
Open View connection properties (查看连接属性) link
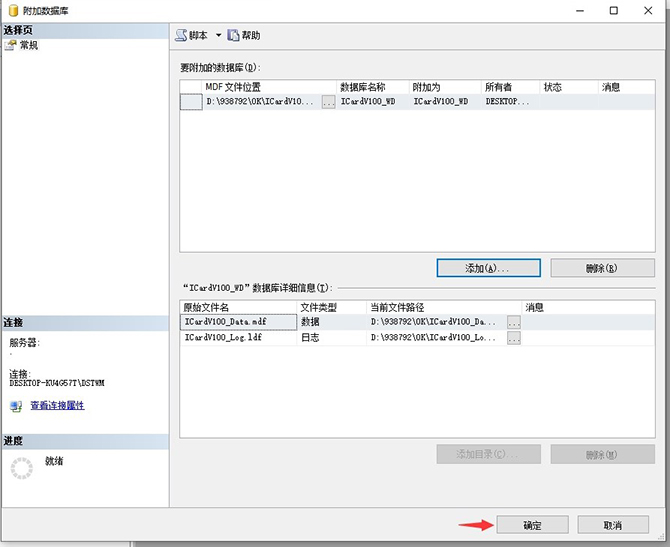(x=57, y=406)
